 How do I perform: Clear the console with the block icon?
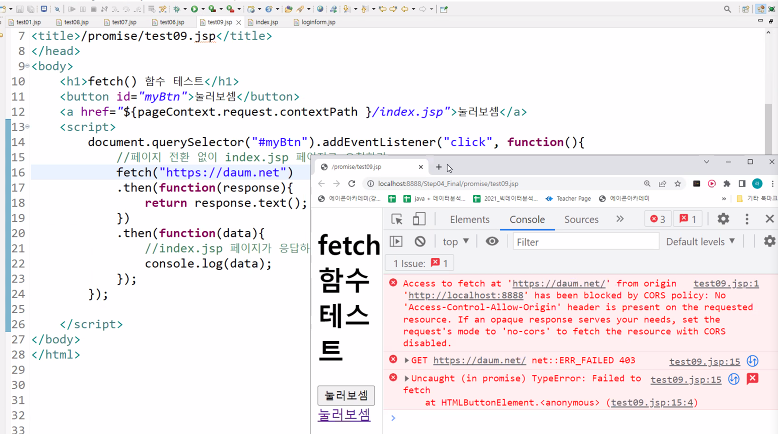[420, 242]
